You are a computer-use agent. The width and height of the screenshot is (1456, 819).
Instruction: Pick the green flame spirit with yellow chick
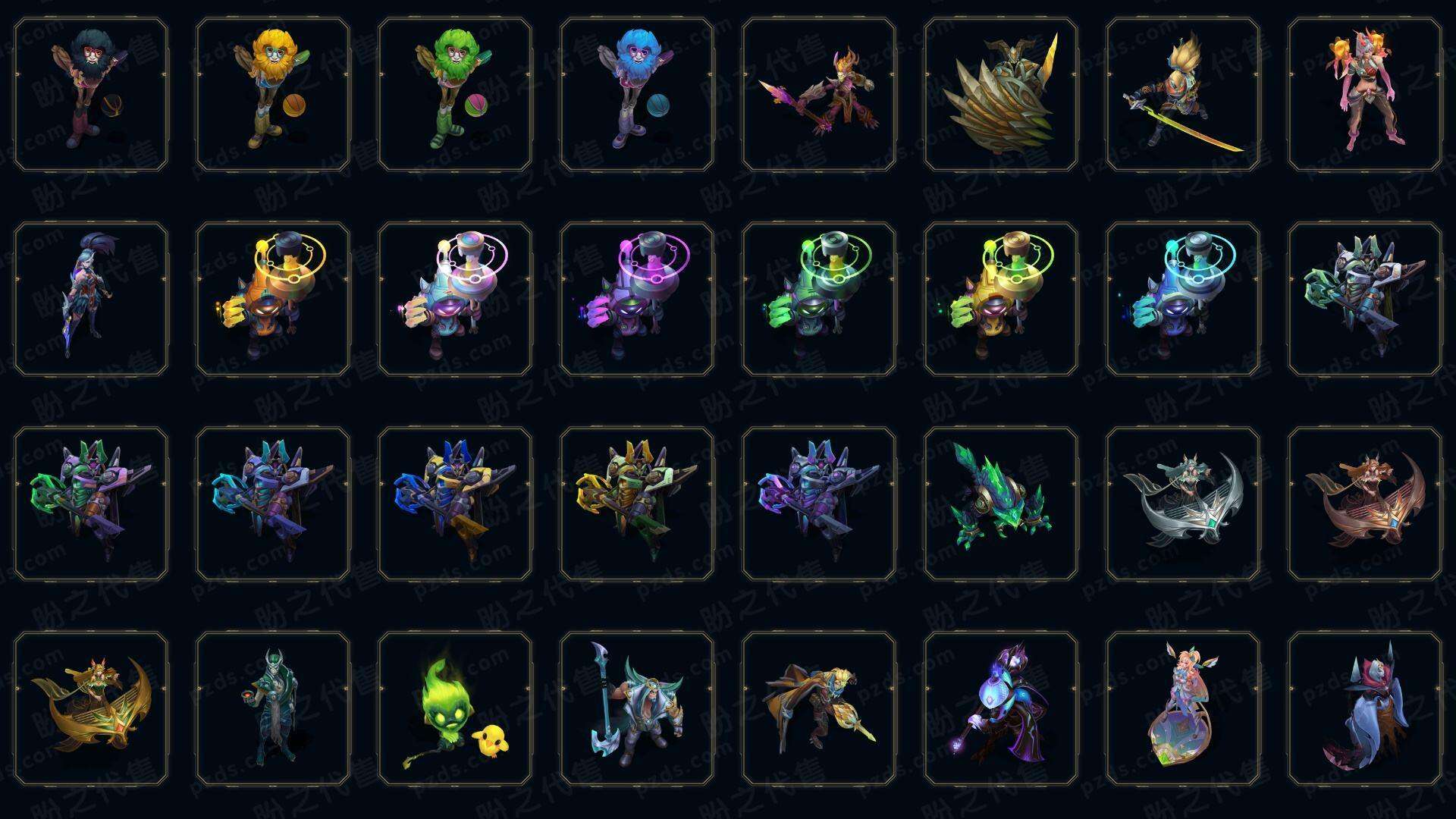[x=455, y=708]
